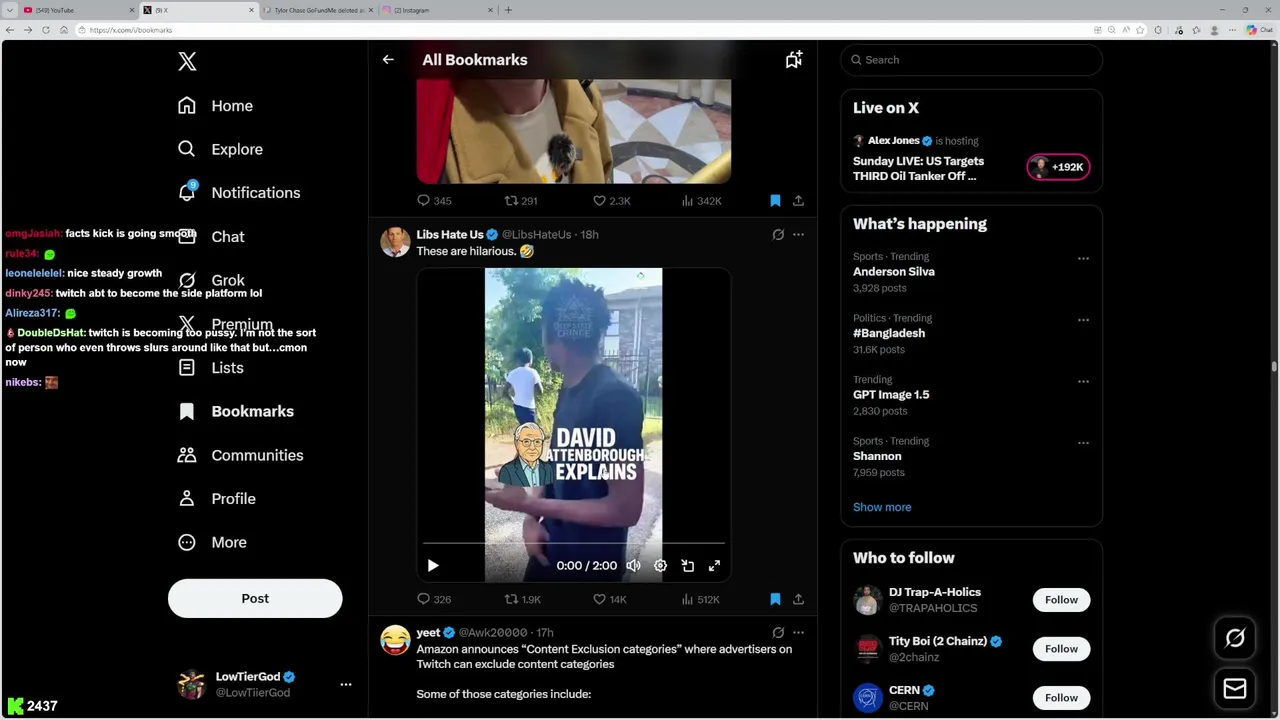
Task: Click Show more under What's happening
Action: click(x=882, y=507)
